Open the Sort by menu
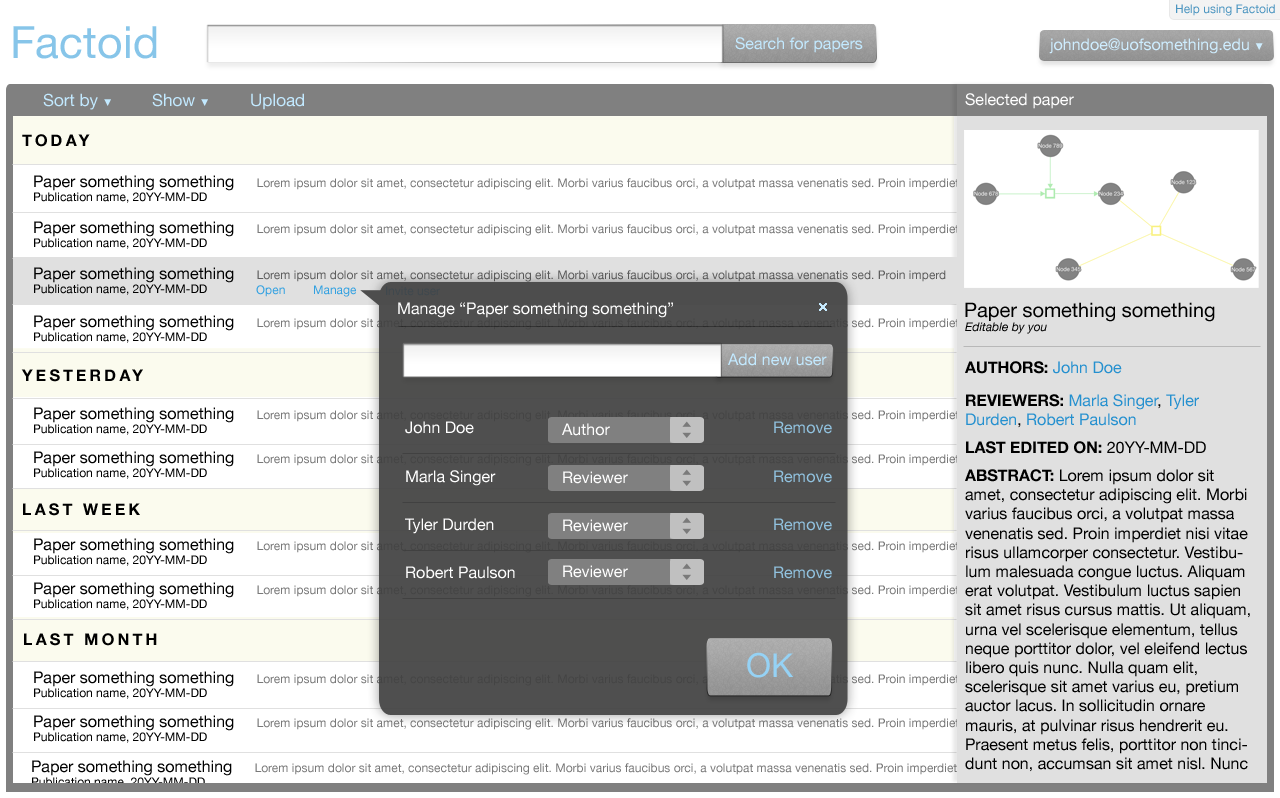 click(x=77, y=100)
